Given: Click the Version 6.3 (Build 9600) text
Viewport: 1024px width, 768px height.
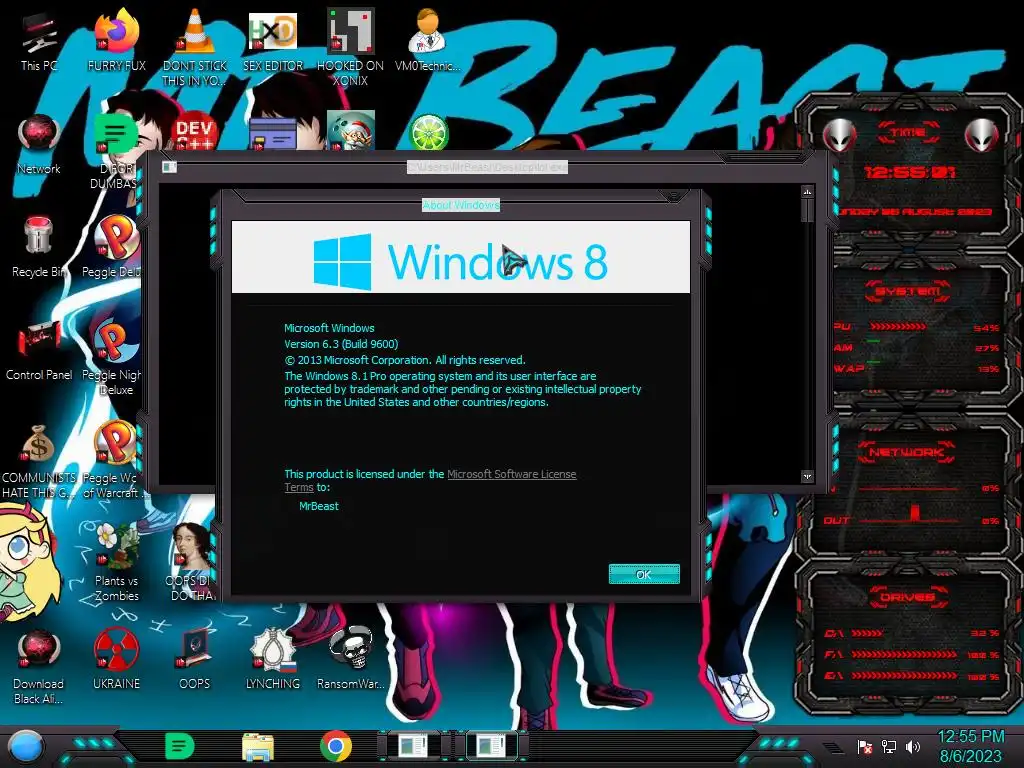Looking at the screenshot, I should [x=341, y=344].
